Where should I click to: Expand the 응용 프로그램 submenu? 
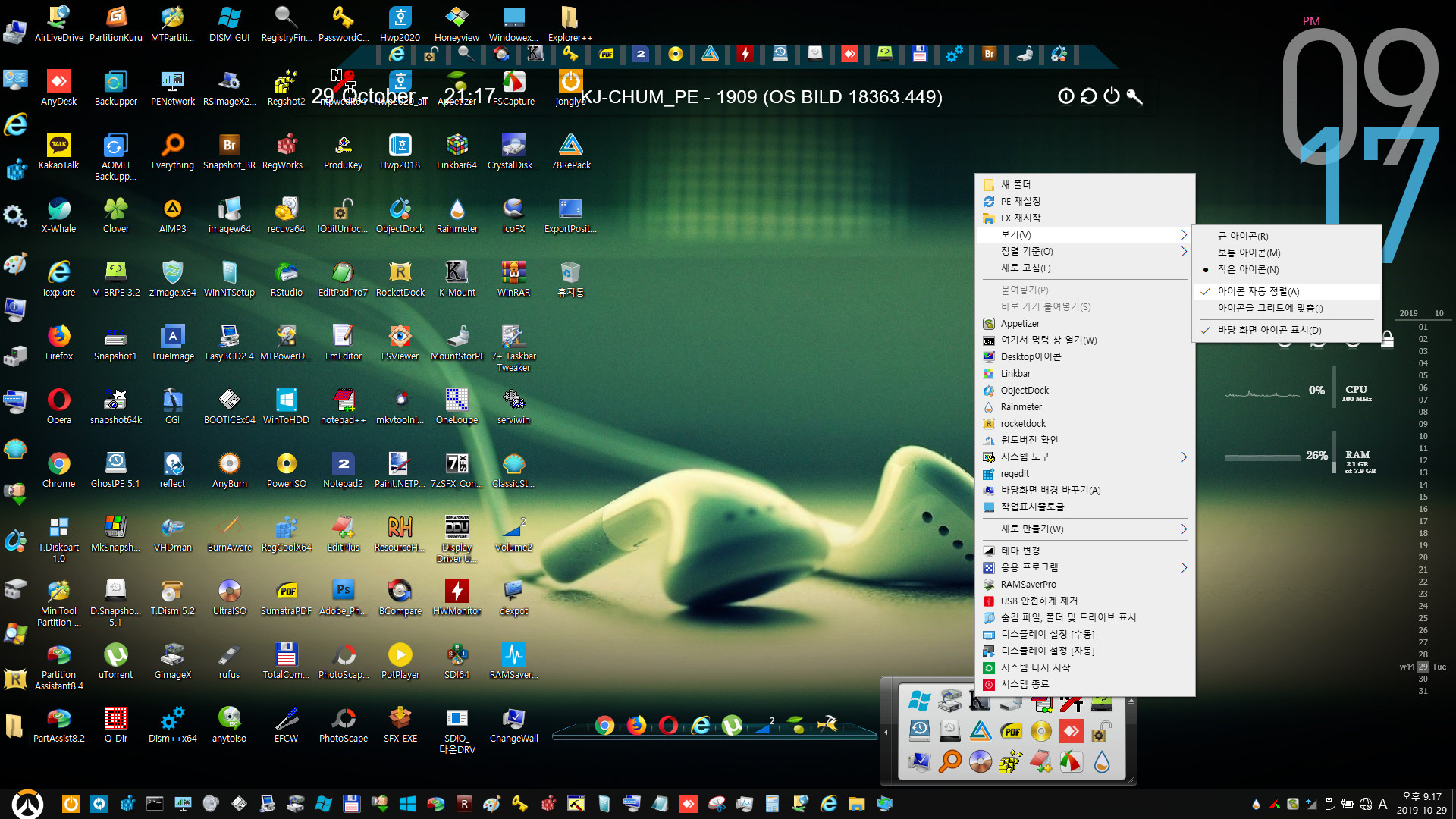[1085, 567]
